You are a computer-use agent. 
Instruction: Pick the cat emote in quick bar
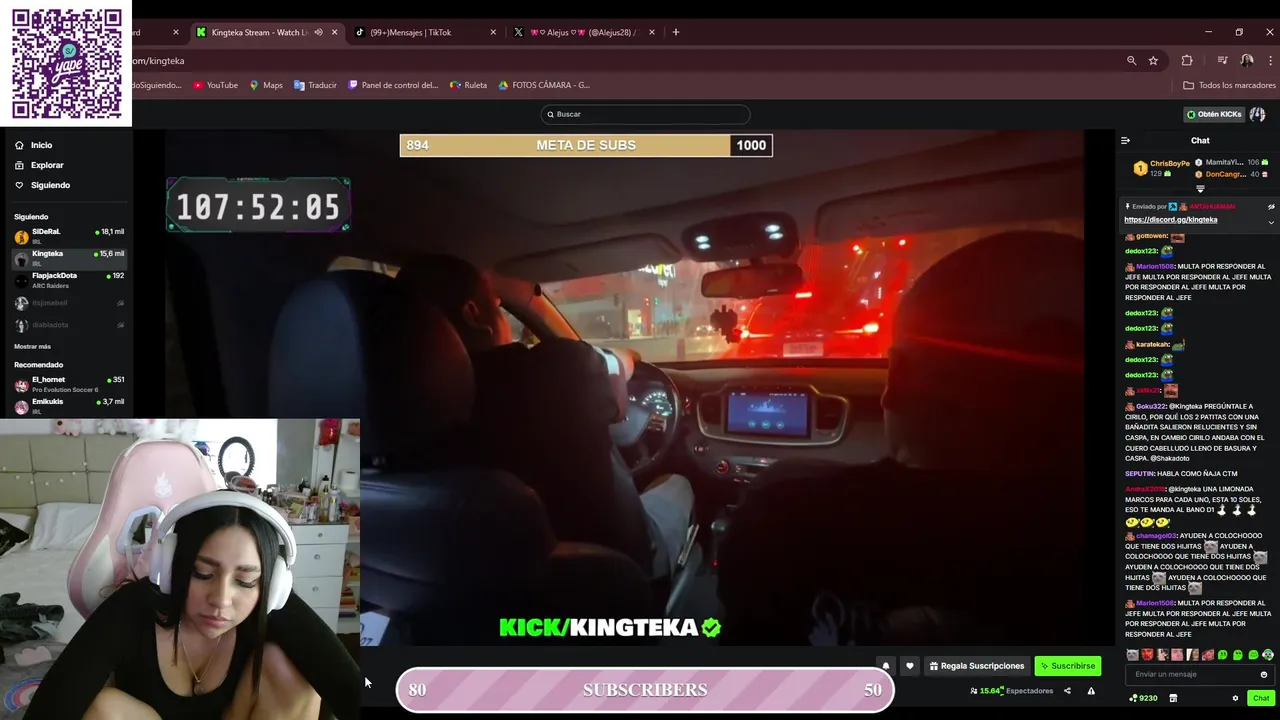pyautogui.click(x=1132, y=655)
